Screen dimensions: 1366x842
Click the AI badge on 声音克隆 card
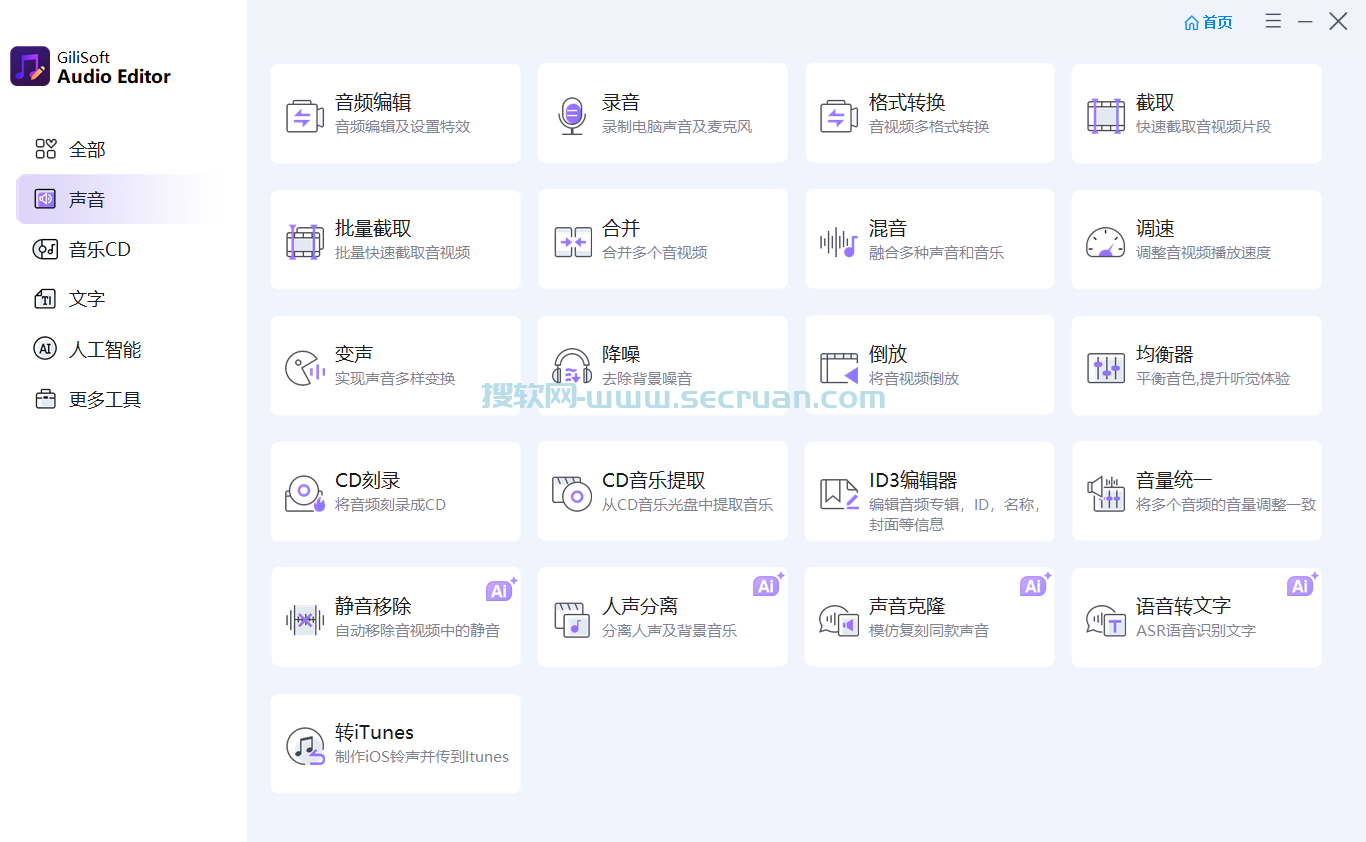[x=1035, y=585]
